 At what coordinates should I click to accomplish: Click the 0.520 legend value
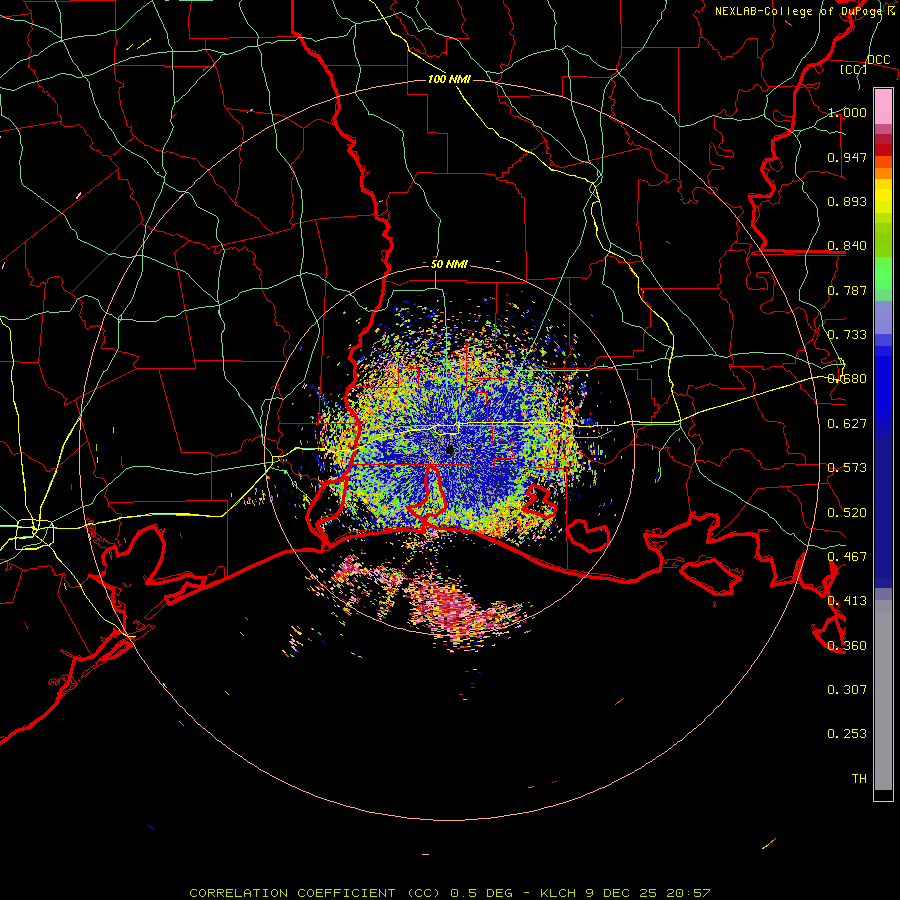coord(847,513)
